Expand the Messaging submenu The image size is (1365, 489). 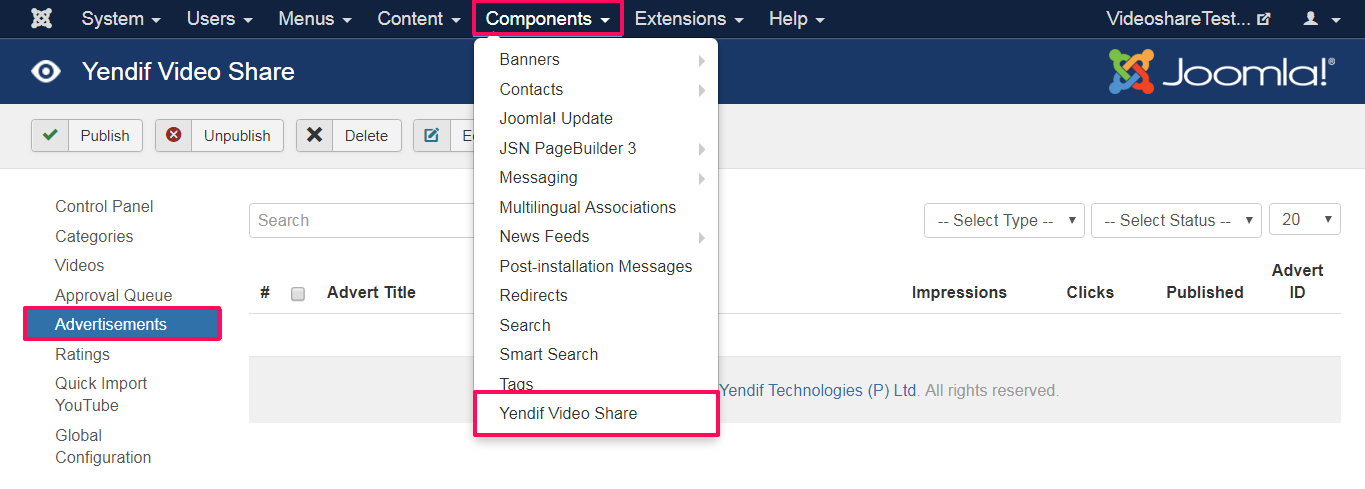[596, 177]
